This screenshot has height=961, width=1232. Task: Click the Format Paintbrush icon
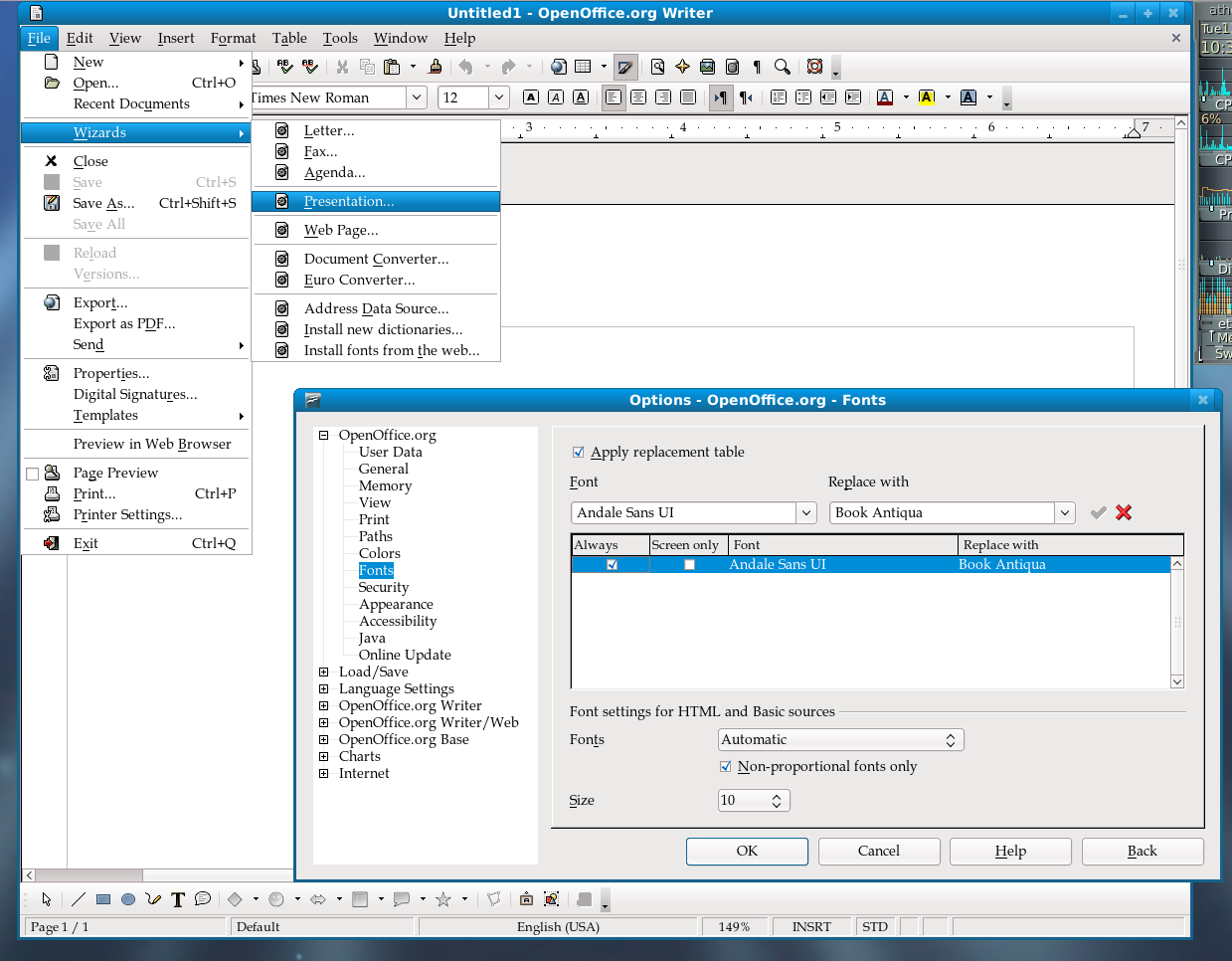click(x=435, y=67)
